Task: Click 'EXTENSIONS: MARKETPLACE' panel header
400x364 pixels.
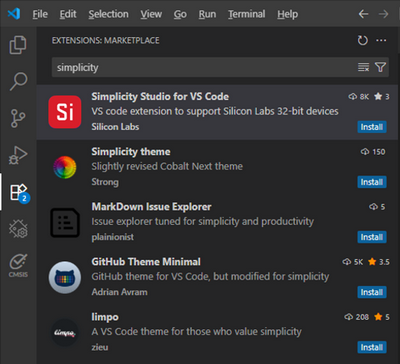Action: point(106,41)
